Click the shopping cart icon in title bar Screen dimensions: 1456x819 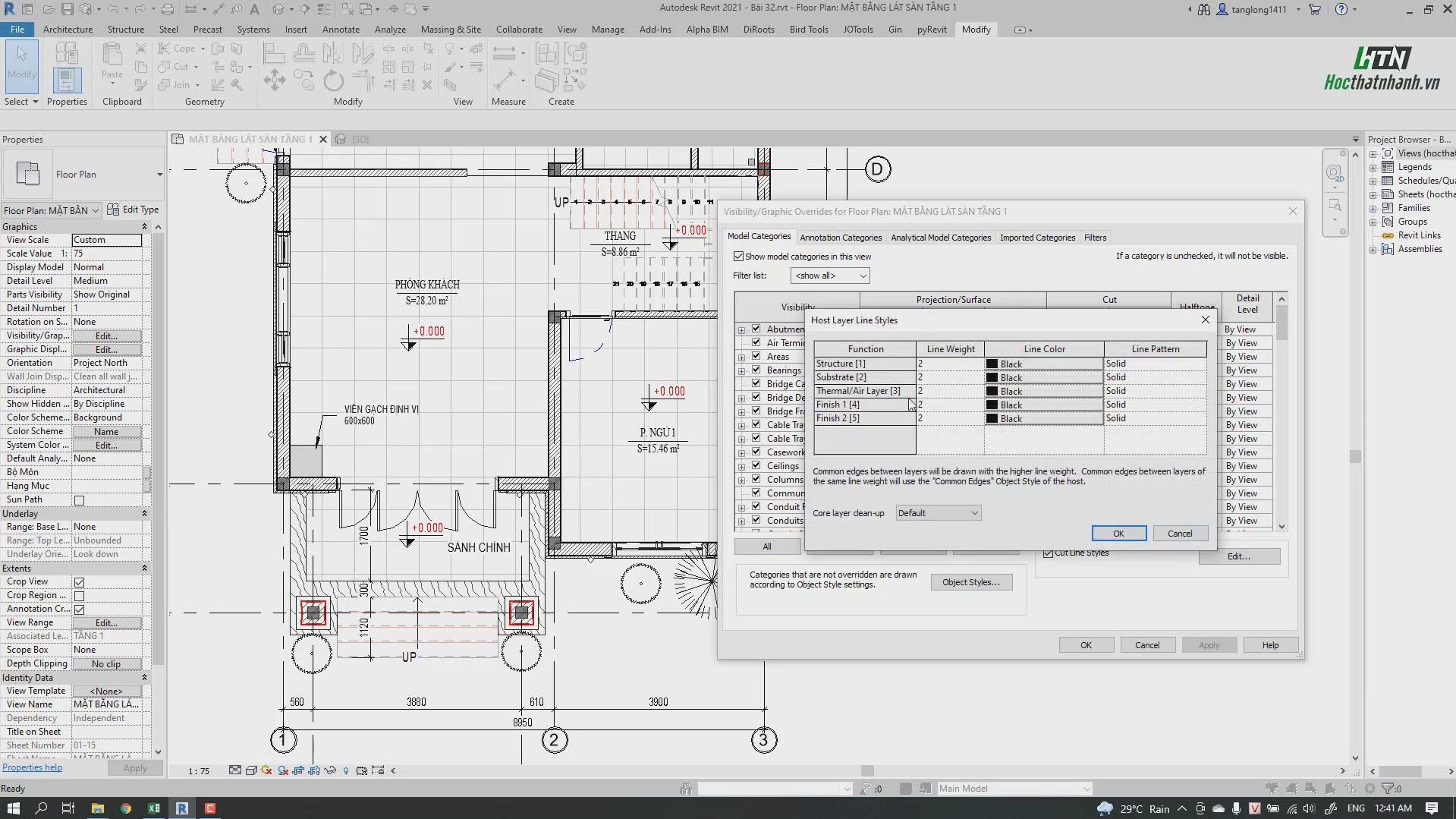1315,9
